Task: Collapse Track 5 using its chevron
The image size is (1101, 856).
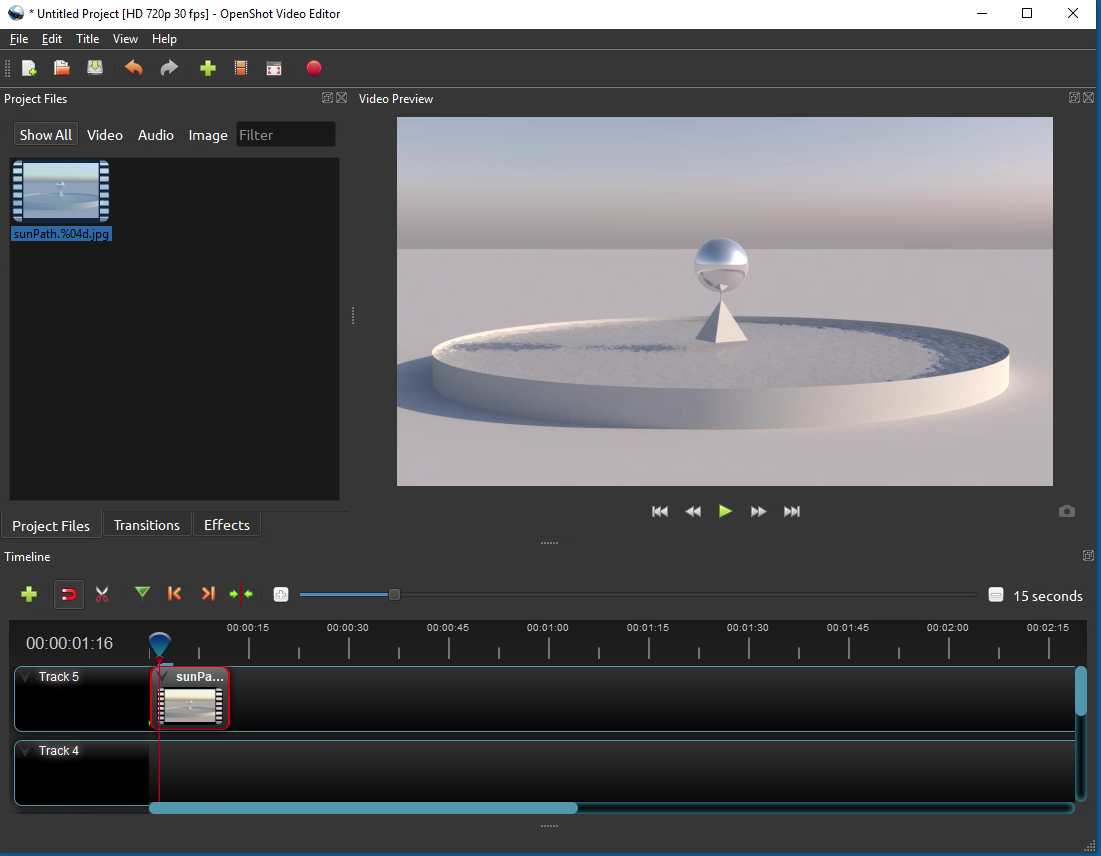Action: coord(25,677)
